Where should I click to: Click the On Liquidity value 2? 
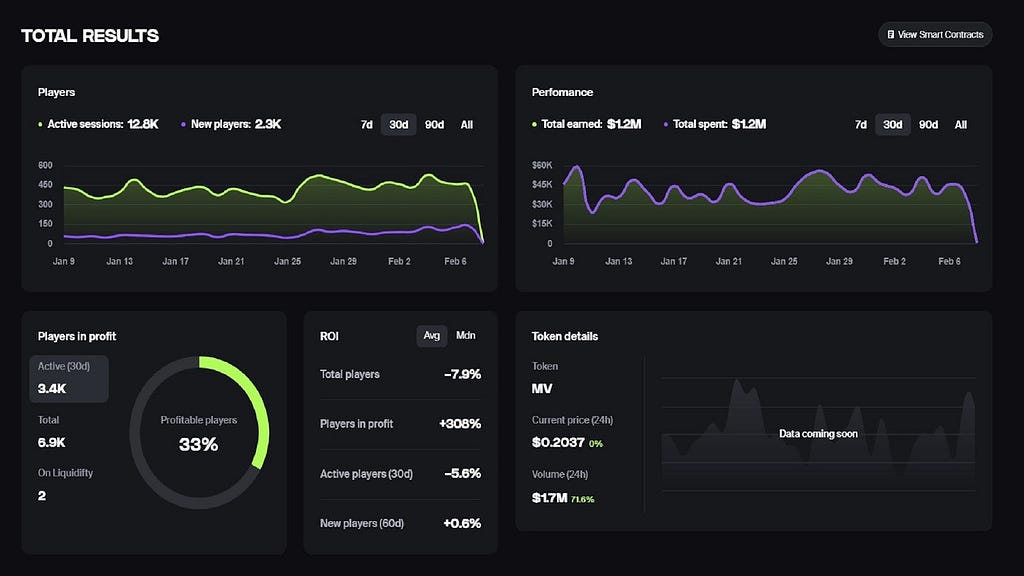[x=42, y=496]
